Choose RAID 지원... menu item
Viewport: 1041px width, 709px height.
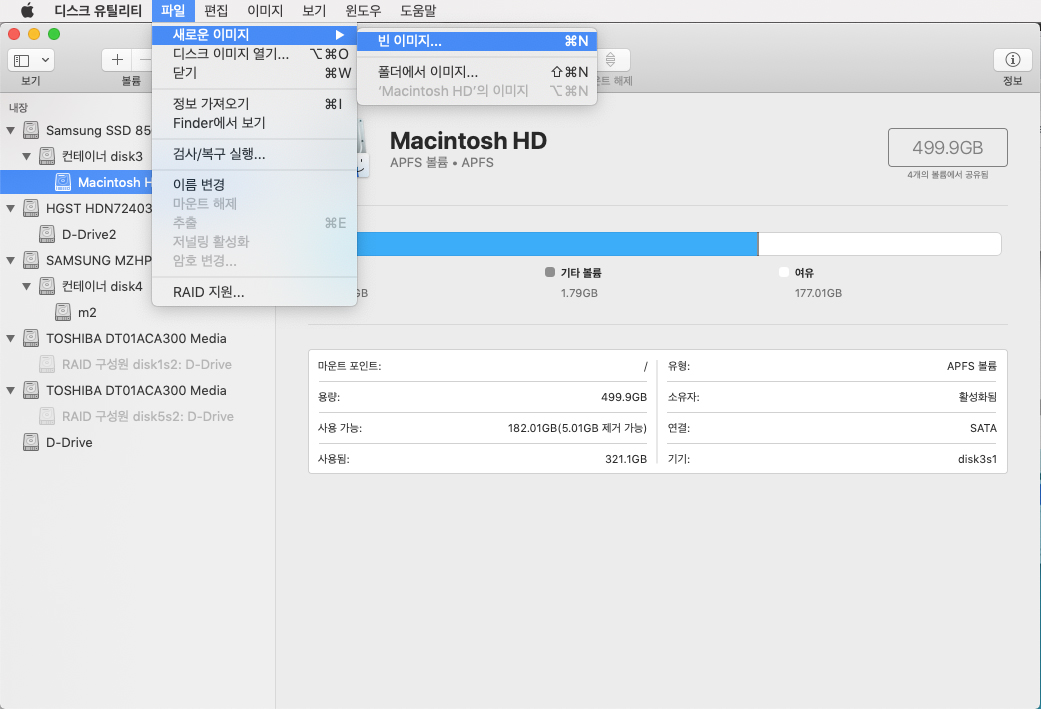(254, 292)
